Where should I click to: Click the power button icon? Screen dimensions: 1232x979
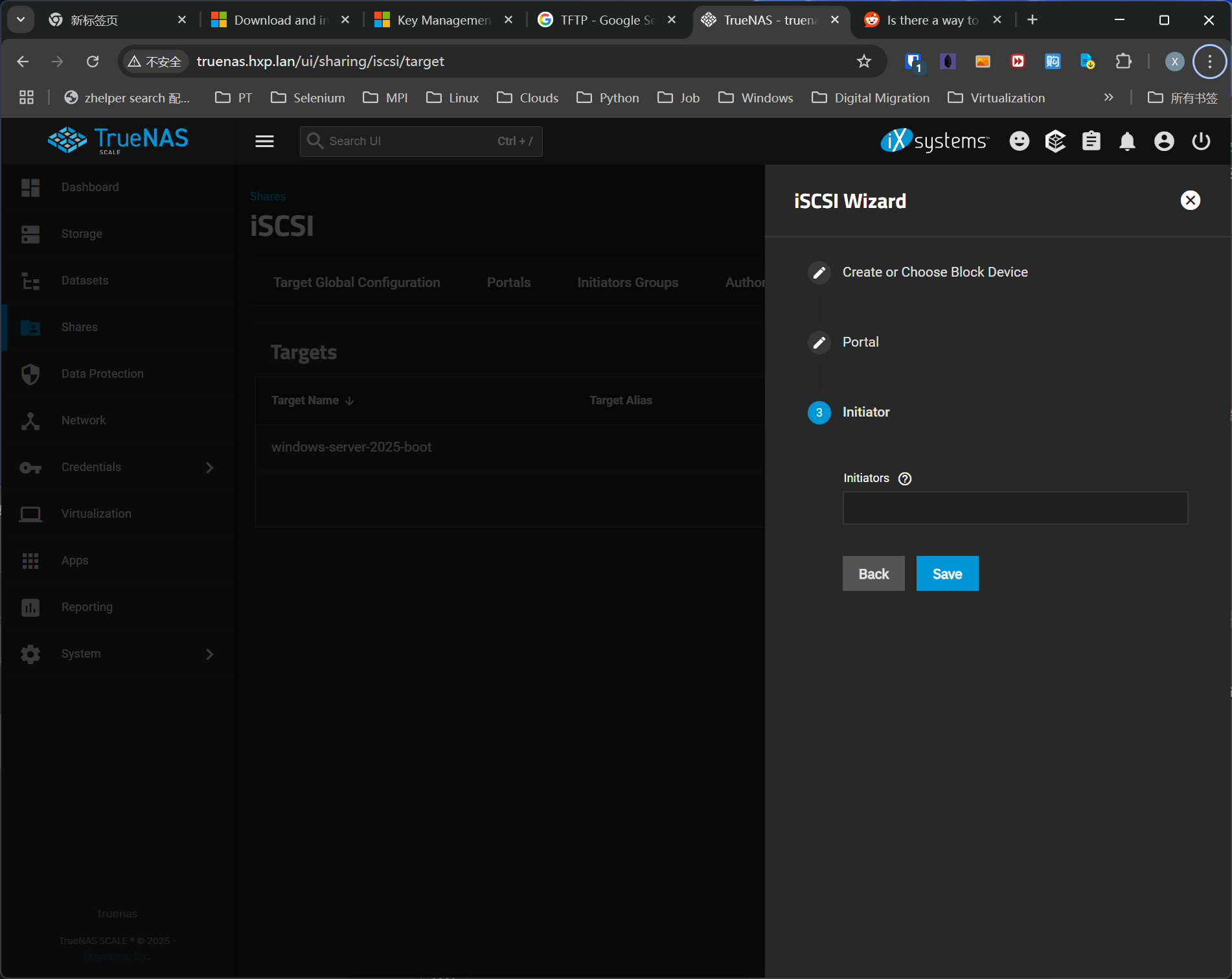point(1201,141)
